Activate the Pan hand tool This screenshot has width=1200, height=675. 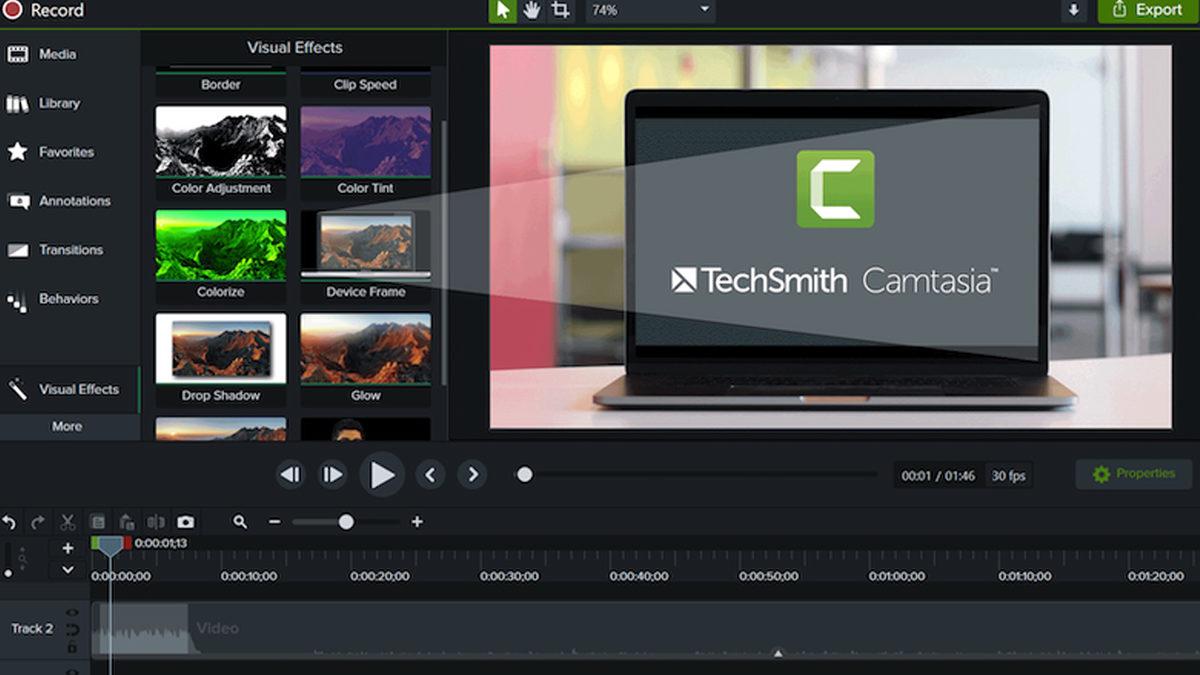click(x=533, y=11)
